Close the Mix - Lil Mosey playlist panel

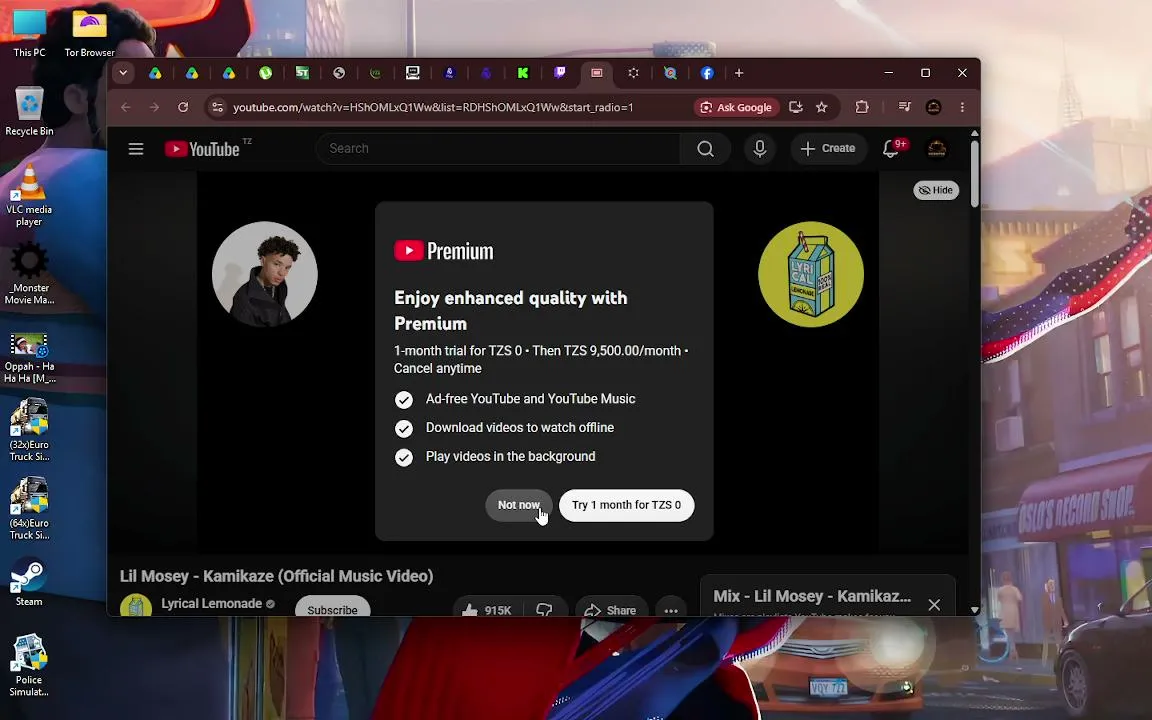[934, 605]
